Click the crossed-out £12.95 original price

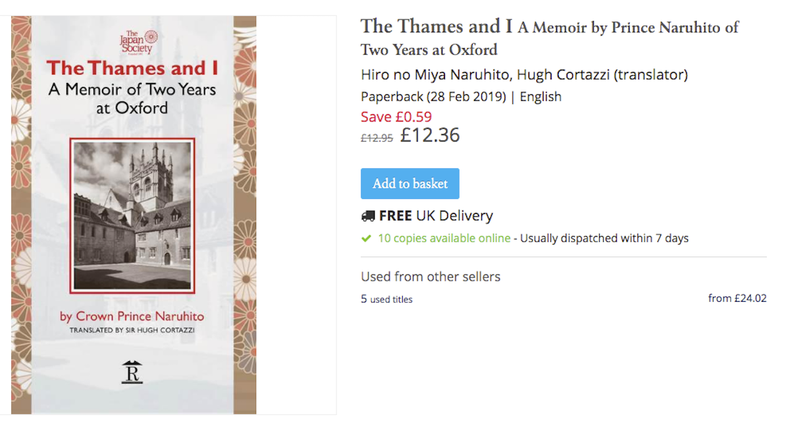(x=376, y=138)
